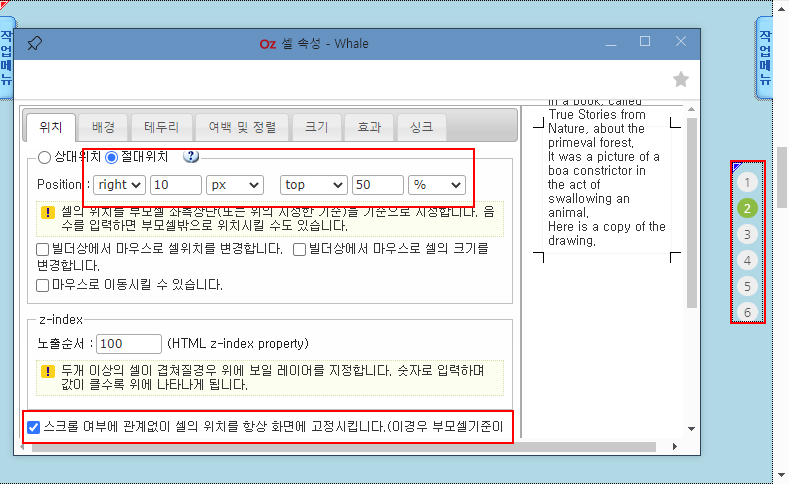Select the 절대위치 radio button

coord(112,157)
